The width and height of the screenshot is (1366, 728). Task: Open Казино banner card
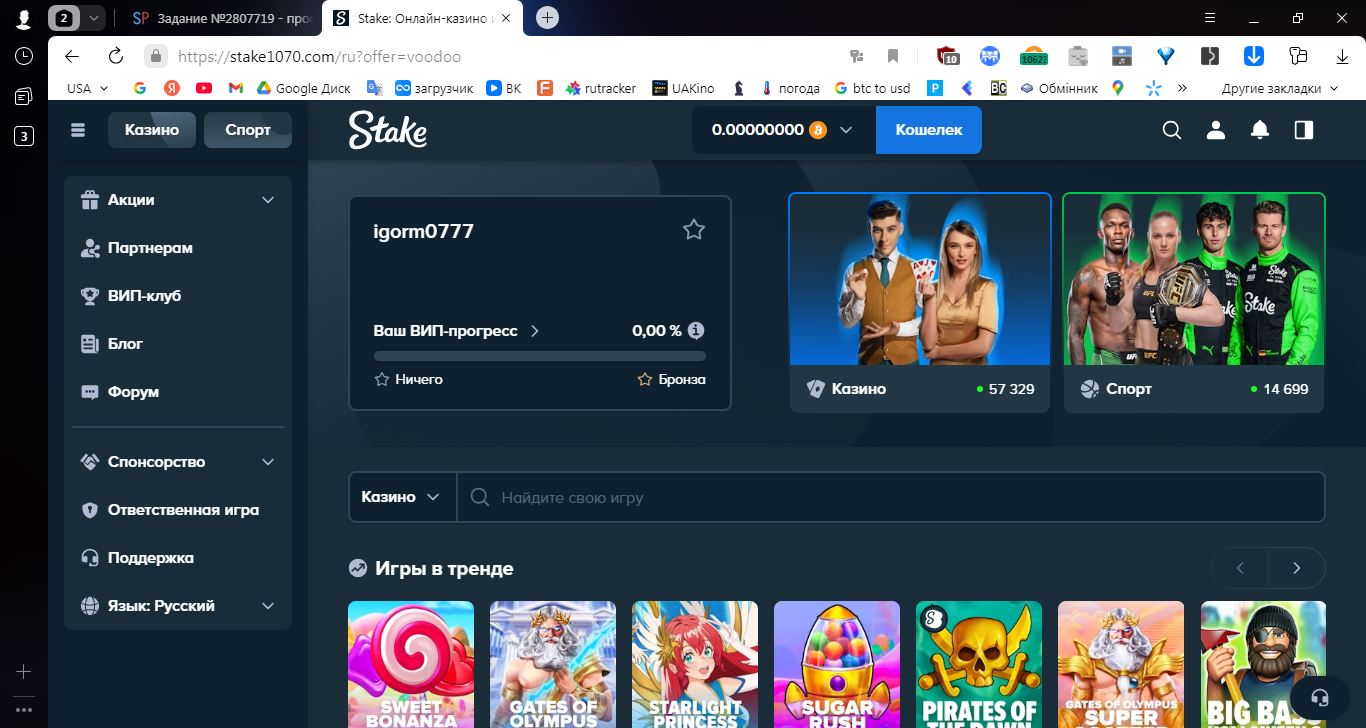(x=920, y=302)
